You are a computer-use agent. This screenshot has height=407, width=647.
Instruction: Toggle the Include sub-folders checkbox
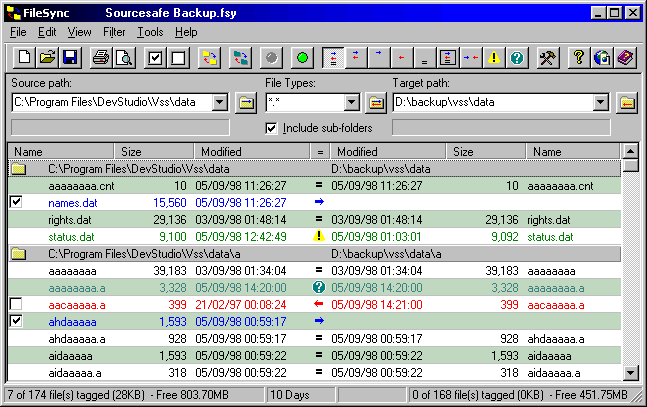tap(271, 128)
